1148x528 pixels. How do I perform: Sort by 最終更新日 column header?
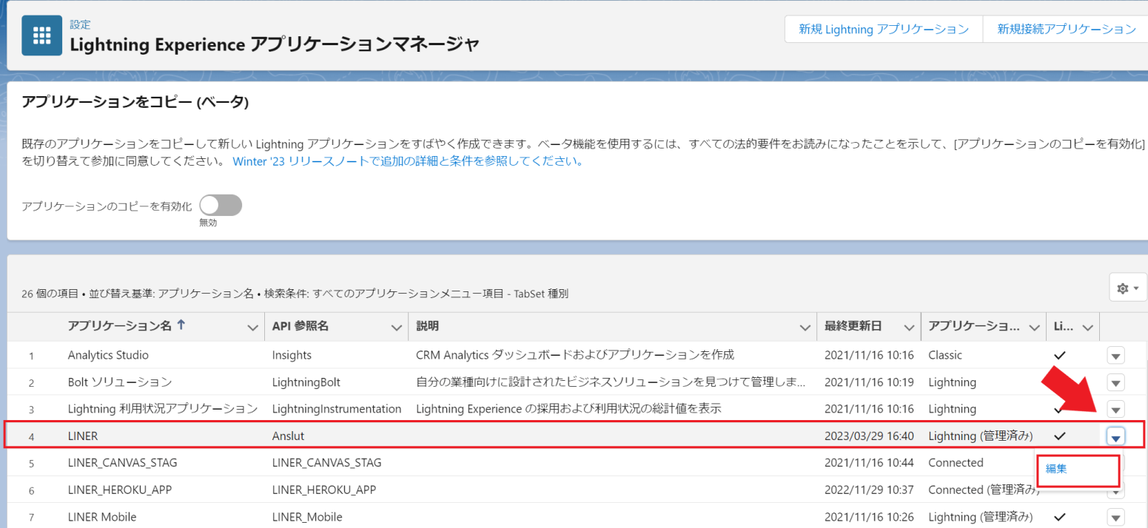click(853, 326)
